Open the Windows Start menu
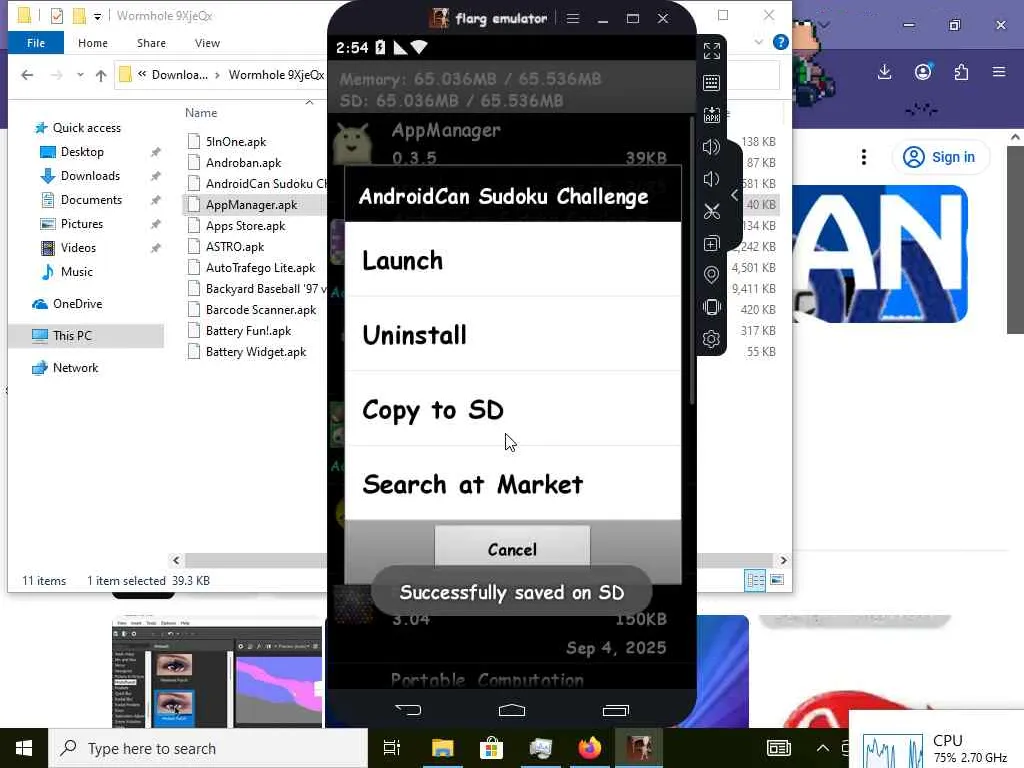Screen dimensions: 1024x768 pyautogui.click(x=24, y=748)
